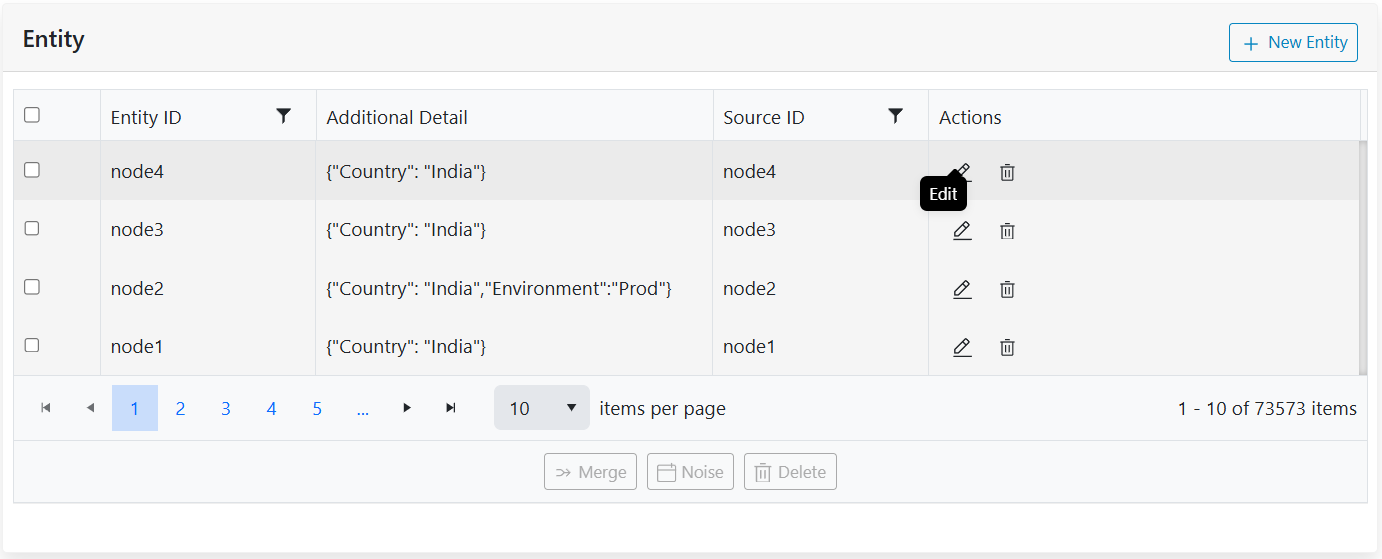The height and width of the screenshot is (559, 1382).
Task: Select the node4 row checkbox
Action: pyautogui.click(x=32, y=170)
